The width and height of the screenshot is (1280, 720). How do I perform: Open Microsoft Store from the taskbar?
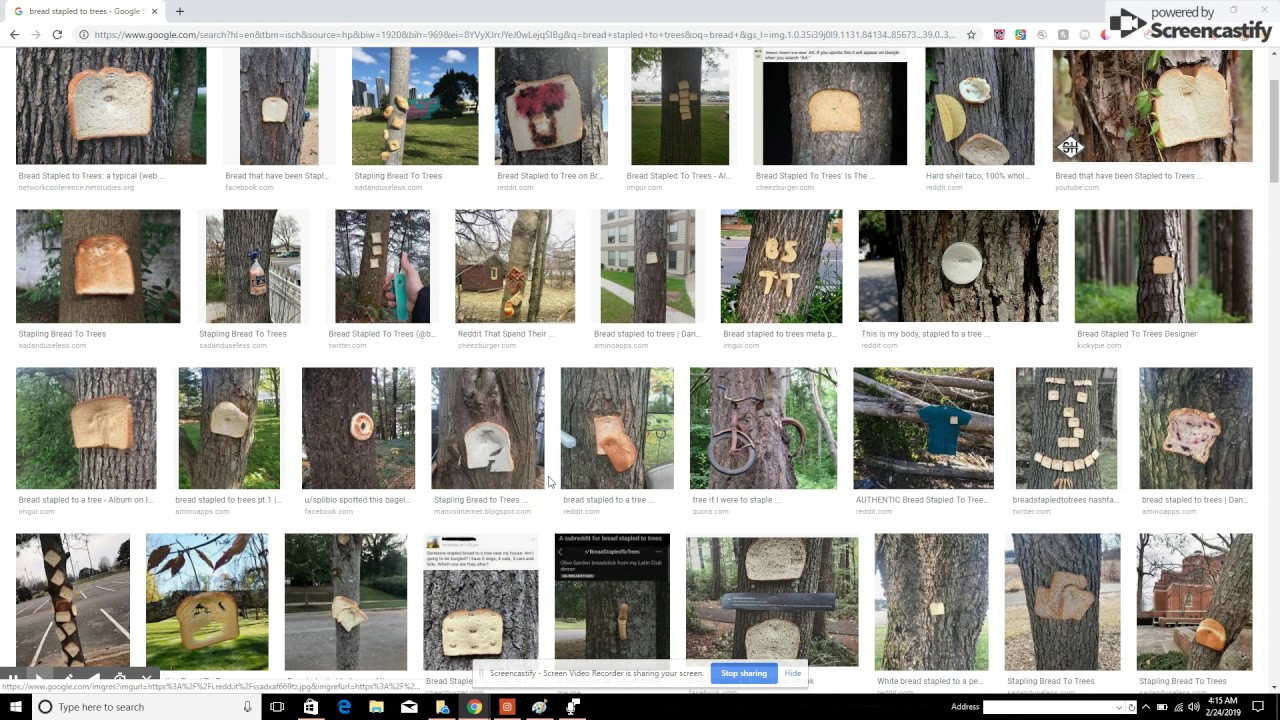coord(310,707)
